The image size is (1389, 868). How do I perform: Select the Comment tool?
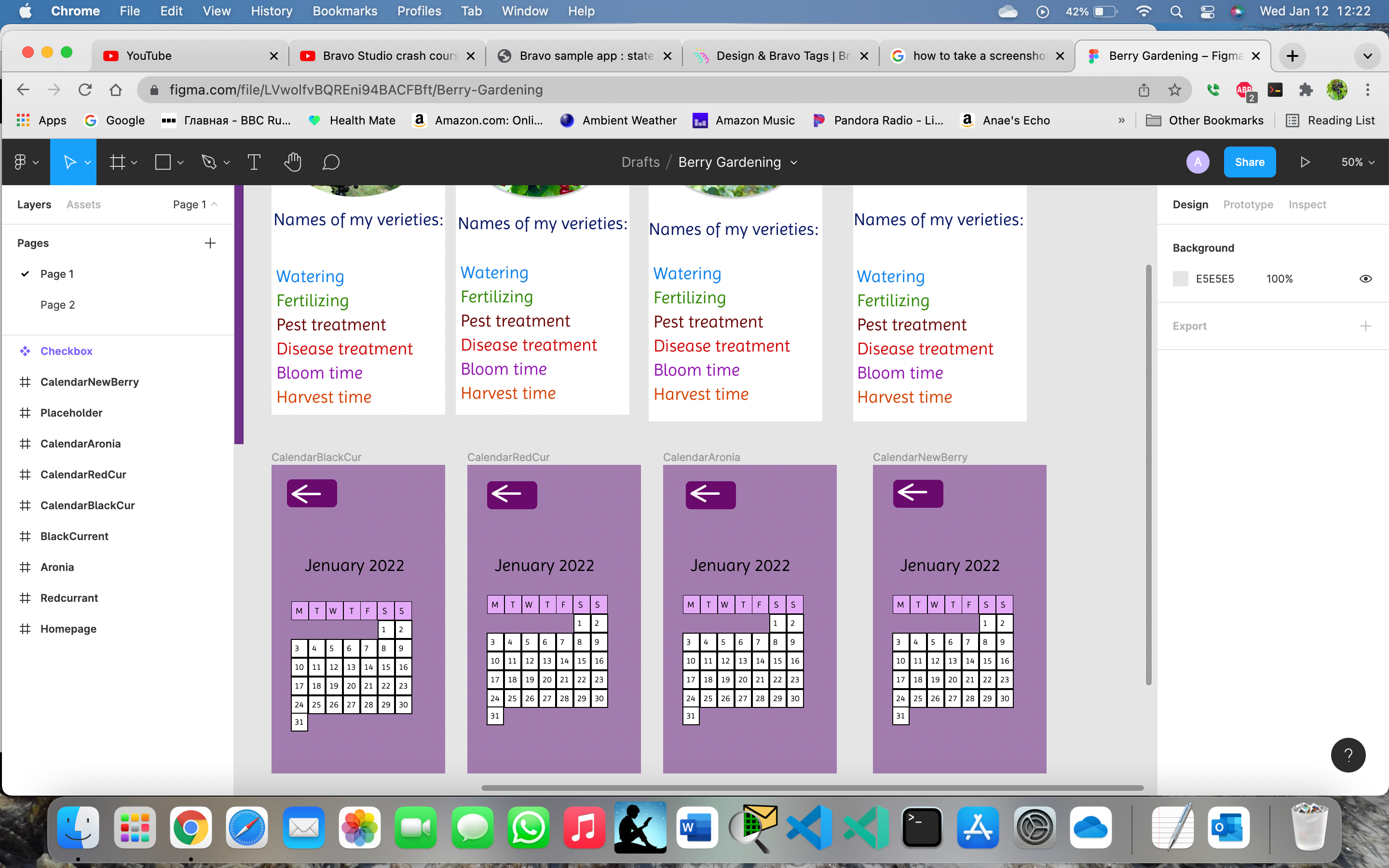(331, 163)
